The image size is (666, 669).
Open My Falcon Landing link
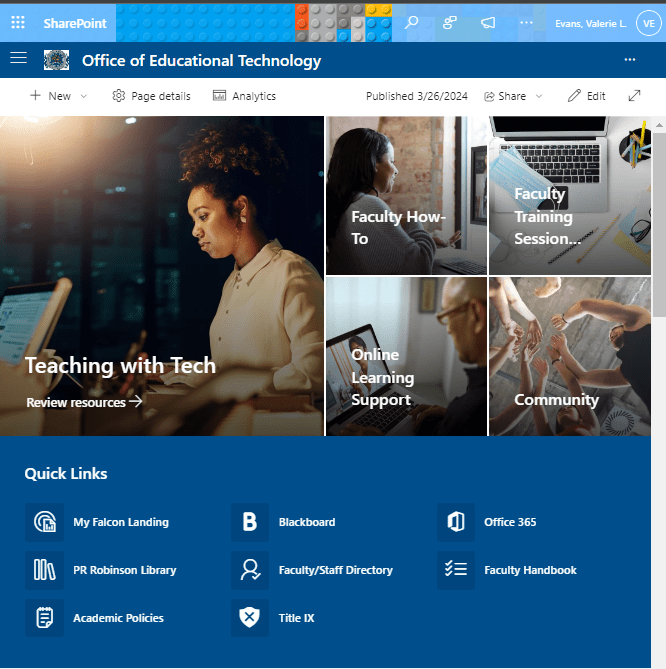[x=121, y=522]
